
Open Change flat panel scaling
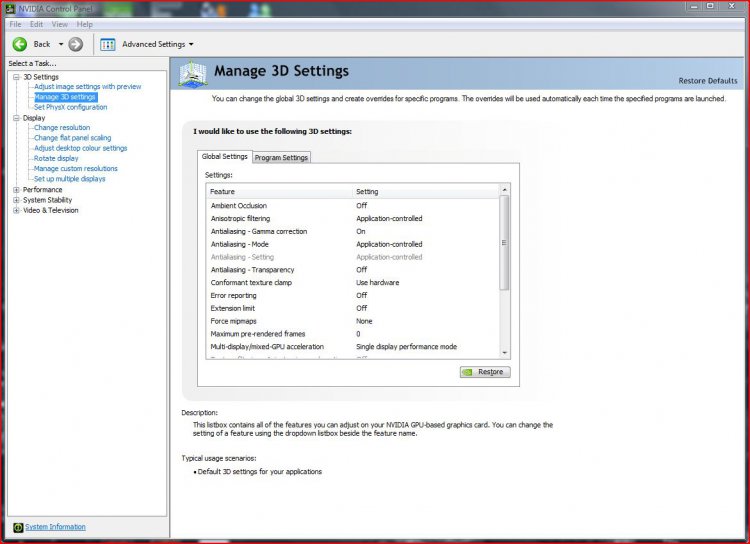point(72,138)
